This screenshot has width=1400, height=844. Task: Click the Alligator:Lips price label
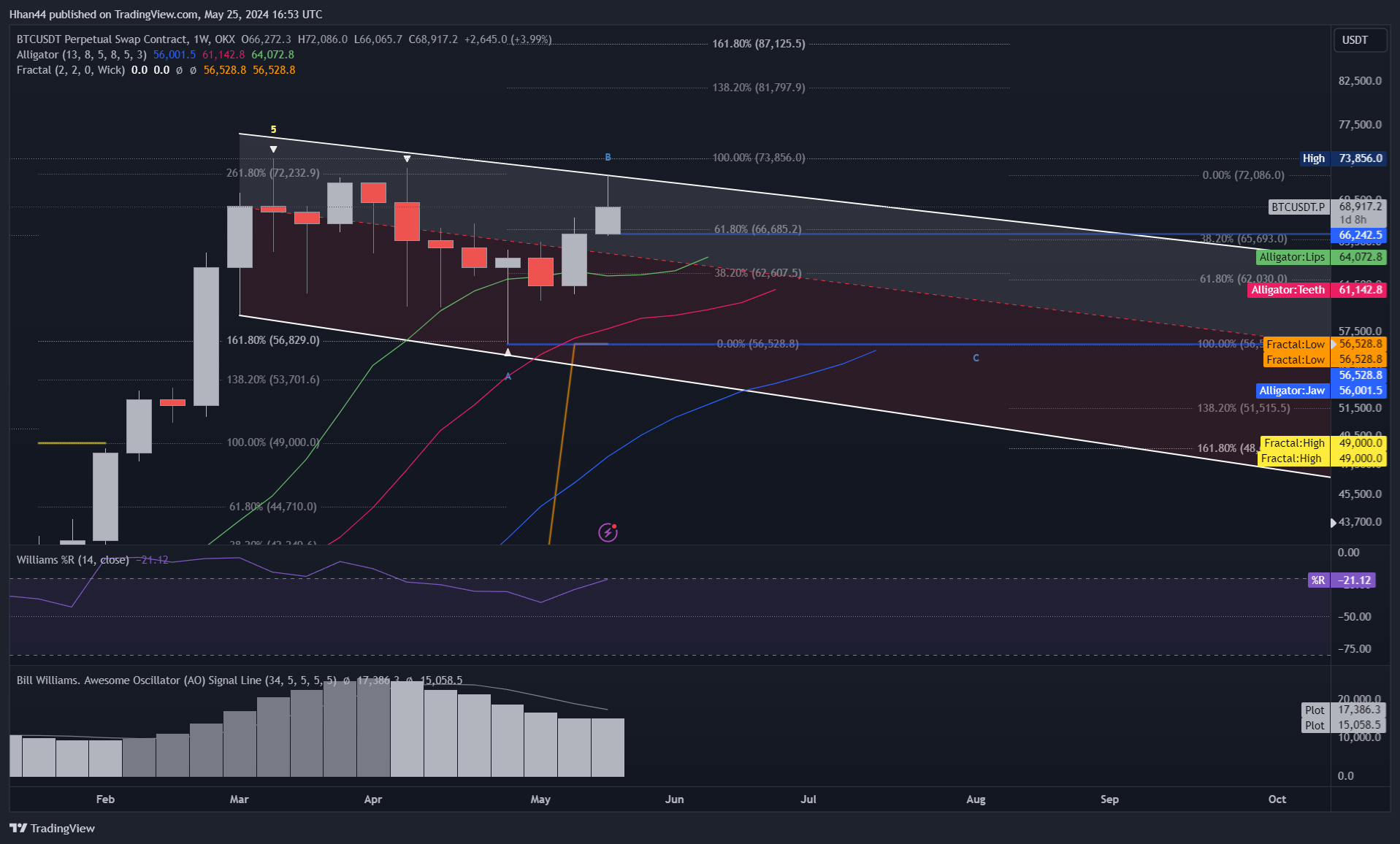click(x=1321, y=257)
